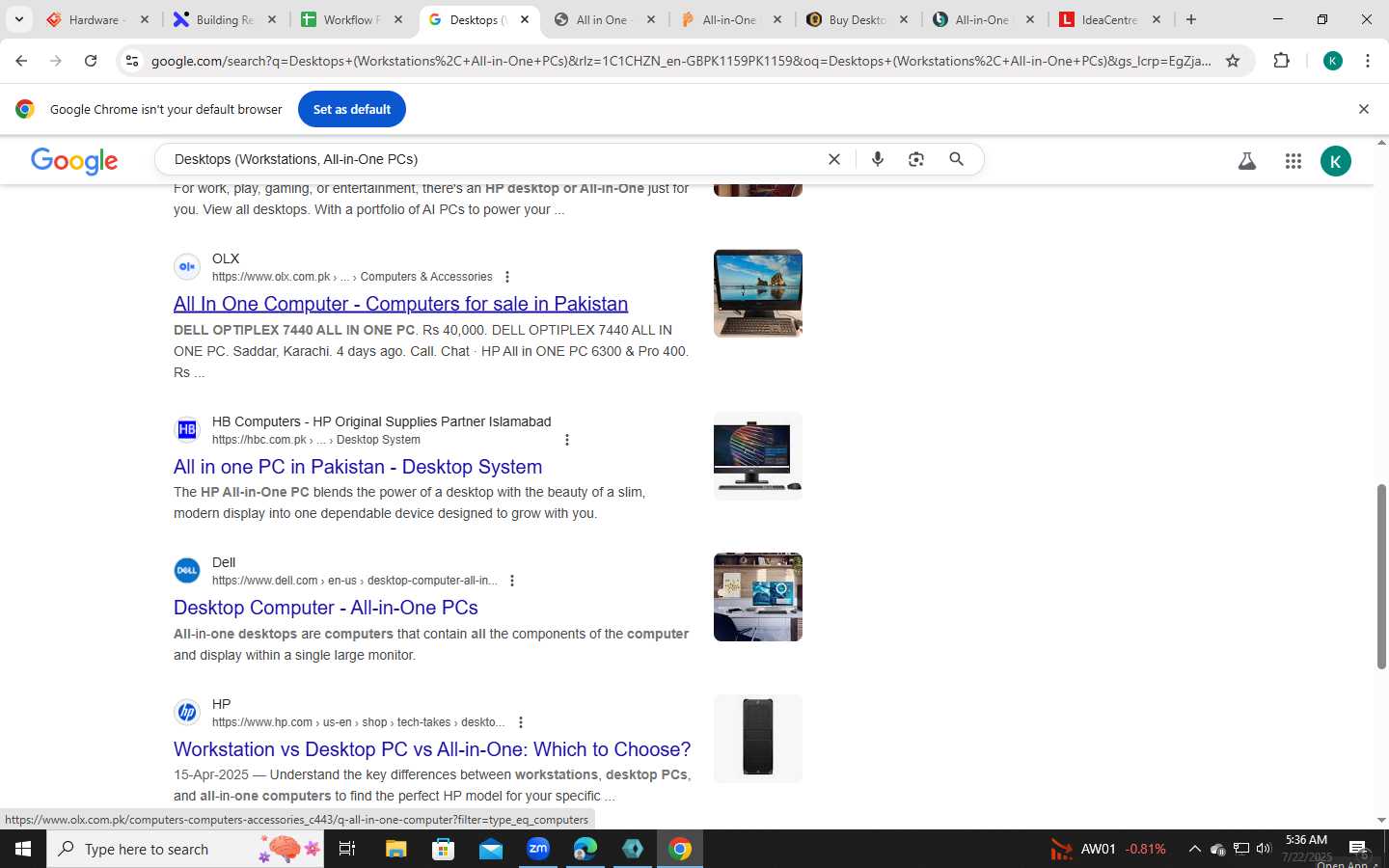Open a new browser tab
Viewport: 1389px width, 868px height.
tap(1191, 19)
